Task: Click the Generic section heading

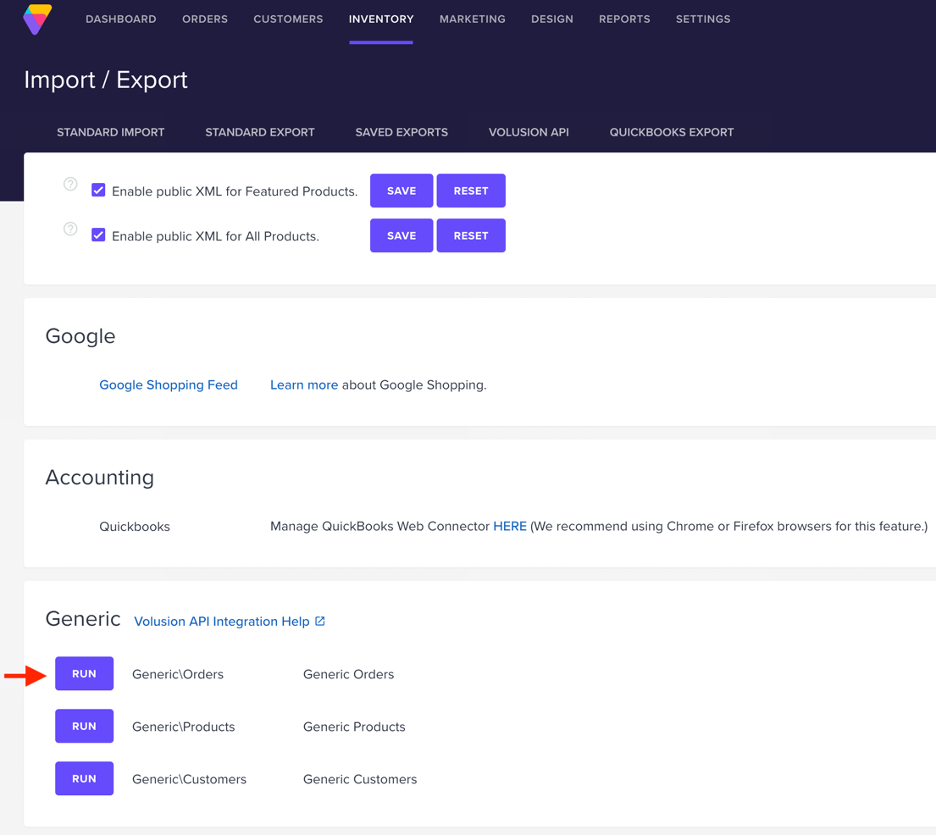Action: point(83,619)
